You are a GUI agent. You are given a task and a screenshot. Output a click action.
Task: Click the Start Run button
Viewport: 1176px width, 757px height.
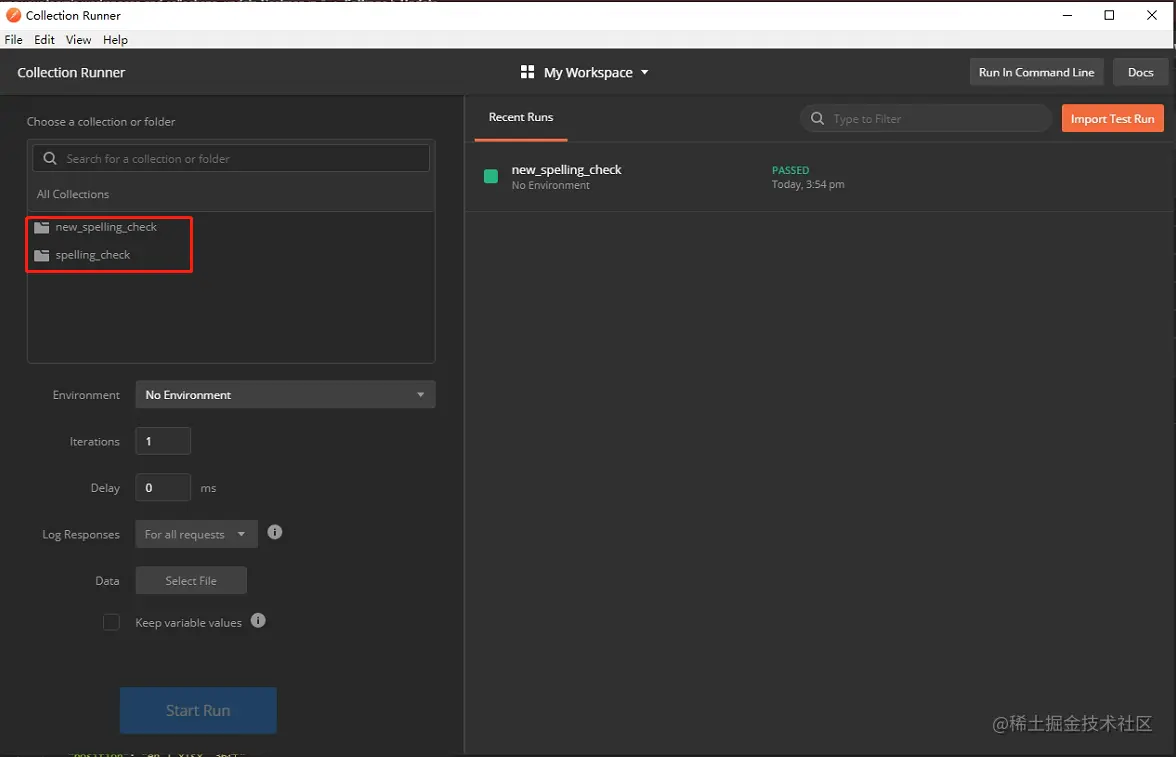[x=198, y=710]
